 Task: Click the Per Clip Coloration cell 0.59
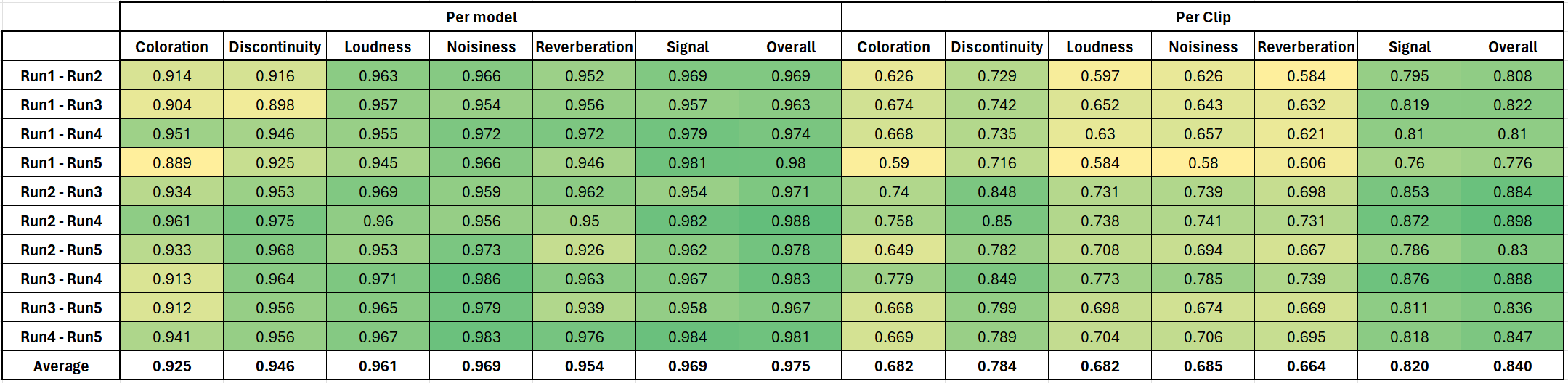[893, 163]
